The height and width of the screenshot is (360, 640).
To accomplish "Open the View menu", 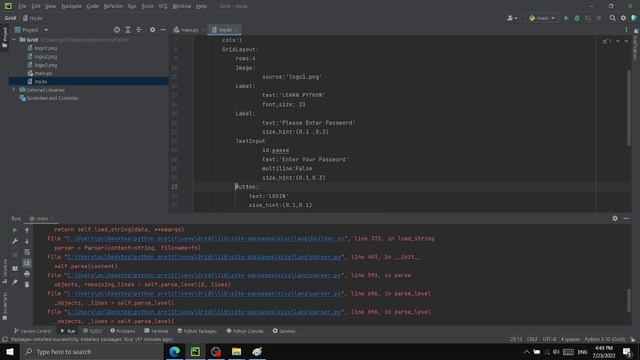I will click(x=50, y=6).
